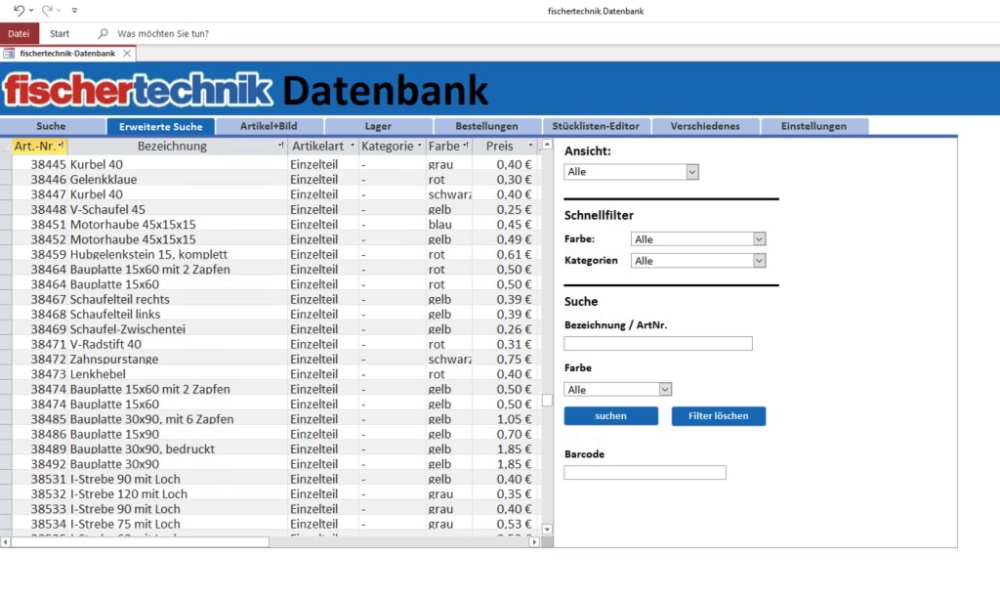1000x596 pixels.
Task: Click the table scroll down arrow
Action: point(547,529)
